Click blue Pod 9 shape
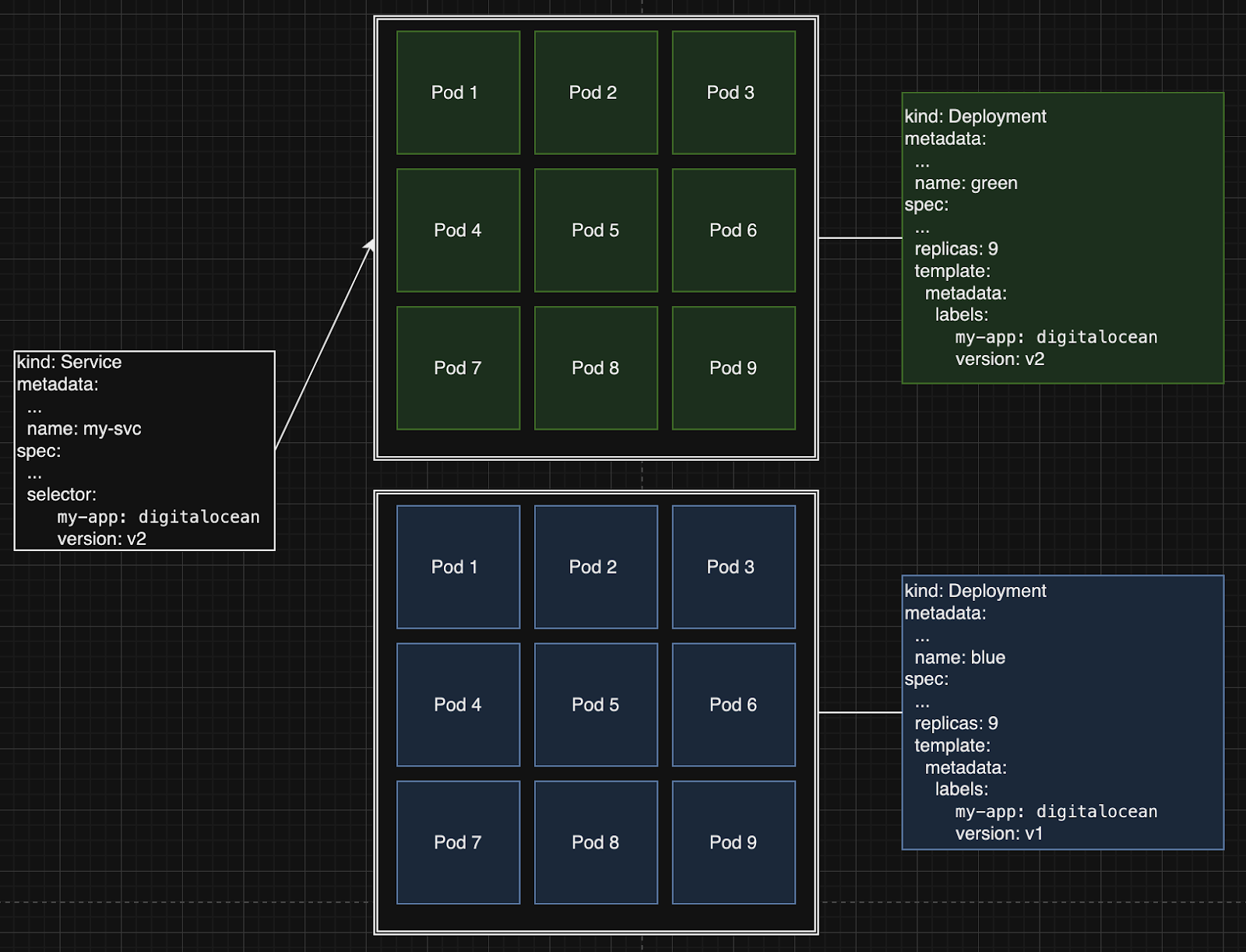This screenshot has height=952, width=1246. click(734, 842)
